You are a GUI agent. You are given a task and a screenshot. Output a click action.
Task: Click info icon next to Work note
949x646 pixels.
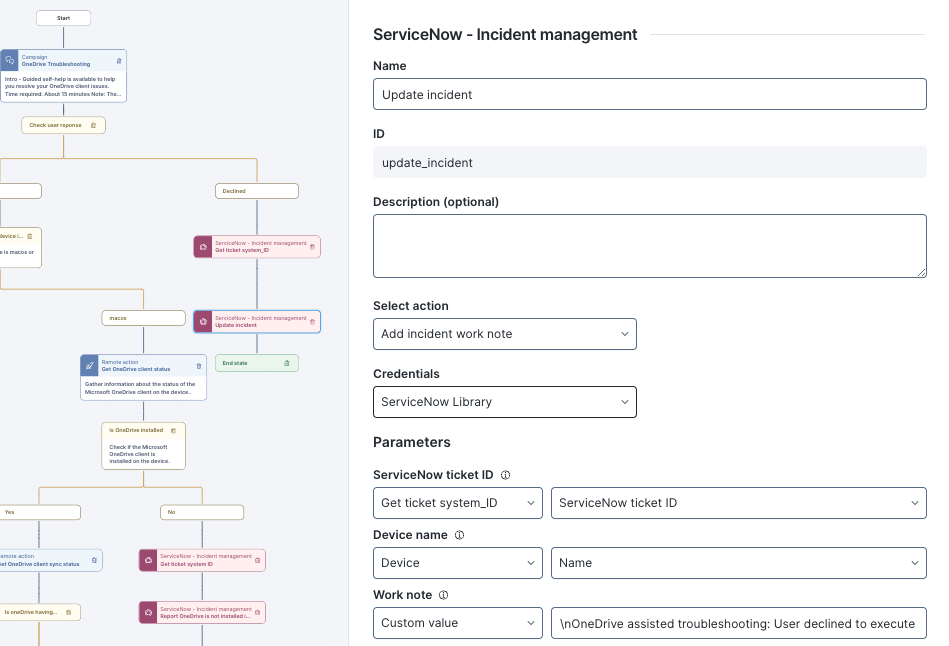[443, 595]
